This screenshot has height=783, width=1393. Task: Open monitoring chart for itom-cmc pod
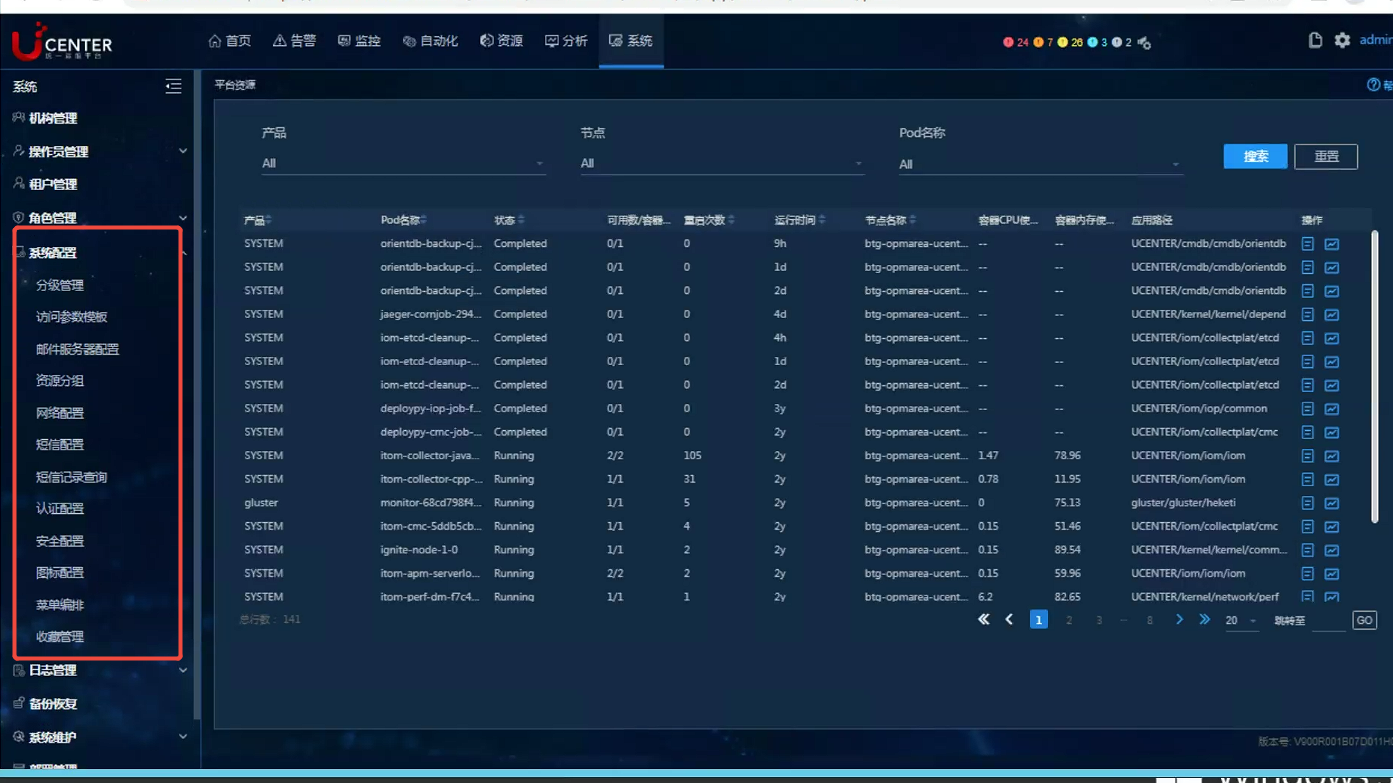point(1332,527)
